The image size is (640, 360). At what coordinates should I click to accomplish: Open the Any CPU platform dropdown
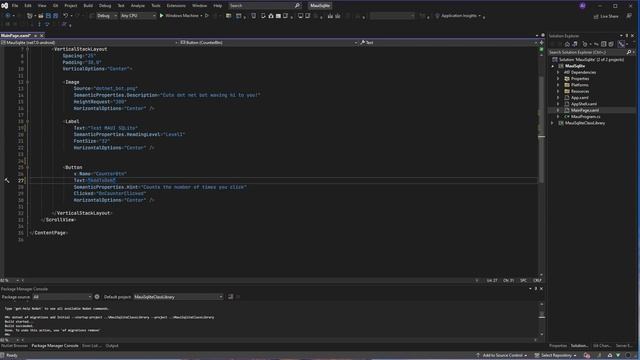[138, 16]
